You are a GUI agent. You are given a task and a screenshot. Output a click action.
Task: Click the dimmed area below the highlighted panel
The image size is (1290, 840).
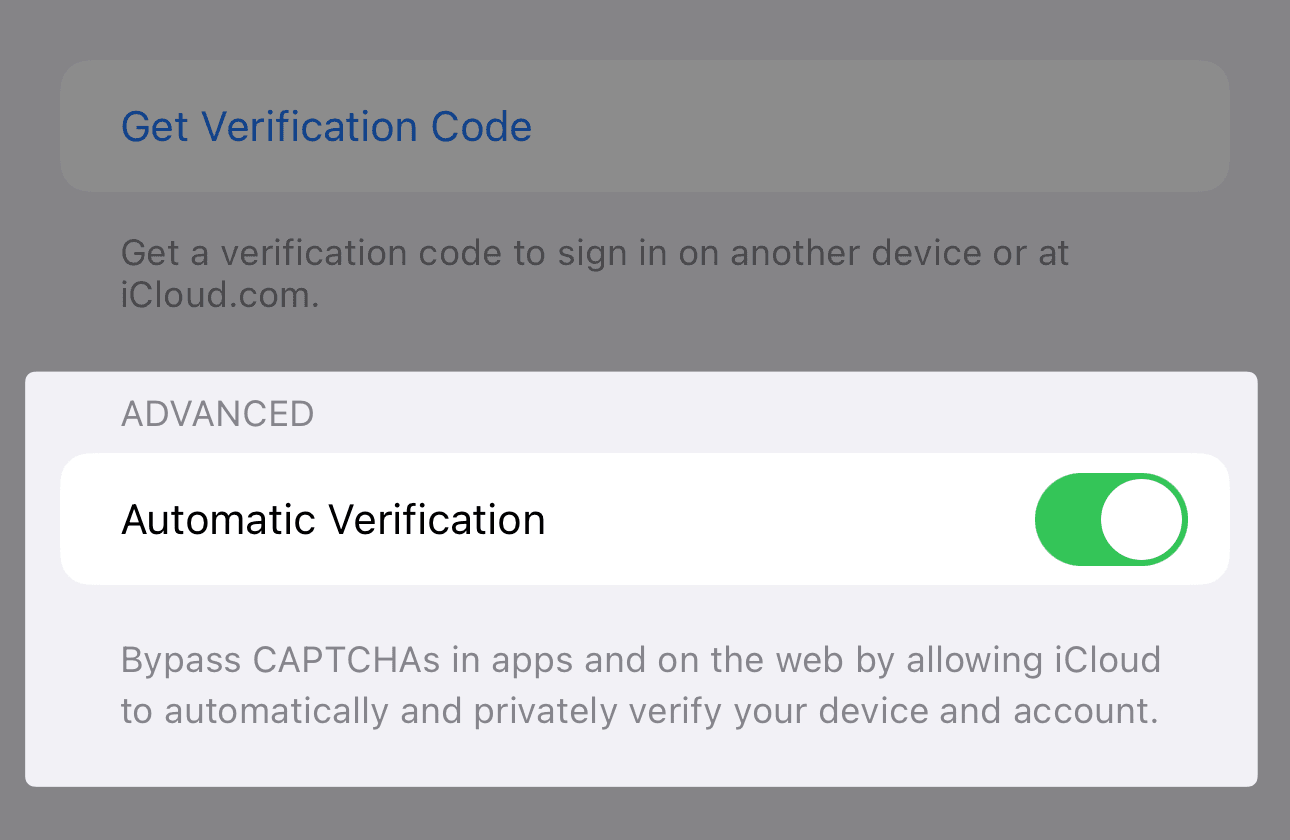pos(640,815)
